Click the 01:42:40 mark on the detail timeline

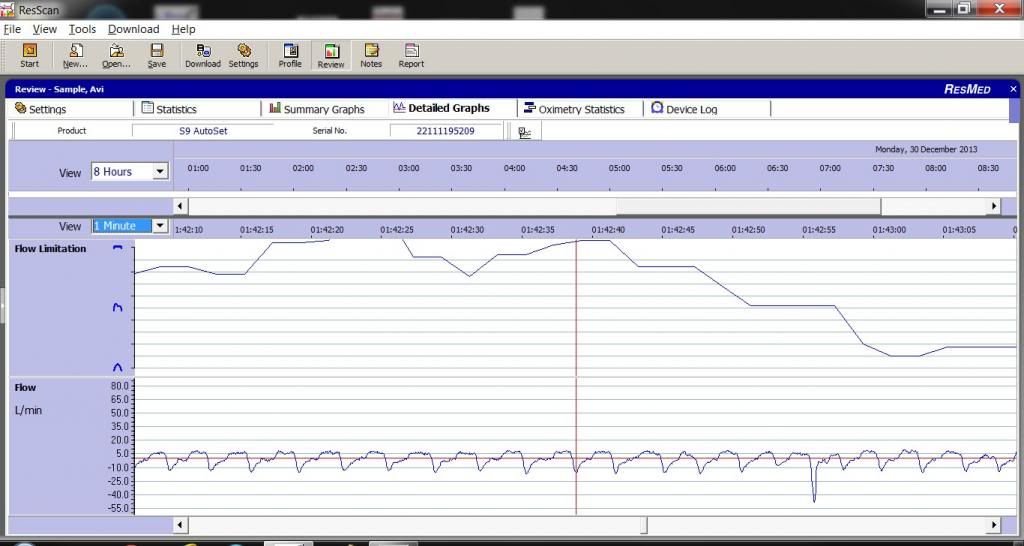point(608,230)
